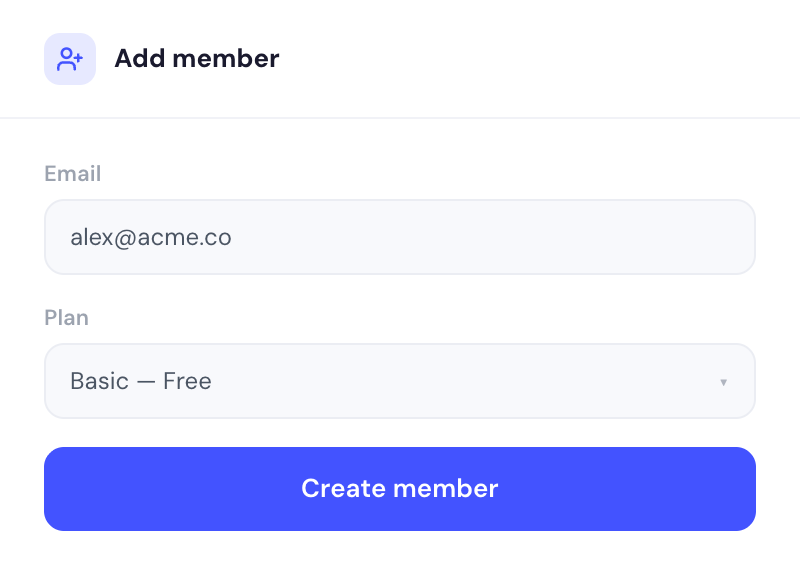
Task: Click the divider line below Add member header
Action: pyautogui.click(x=400, y=118)
